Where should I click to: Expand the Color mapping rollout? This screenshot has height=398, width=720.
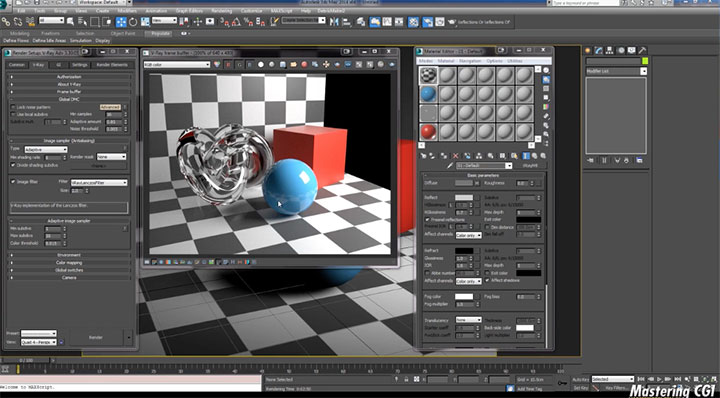tap(70, 263)
